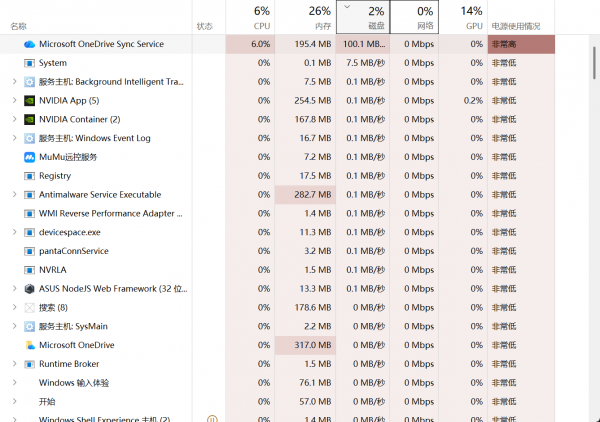
Task: Expand the Antimalware Service Executable entry
Action: point(13,195)
